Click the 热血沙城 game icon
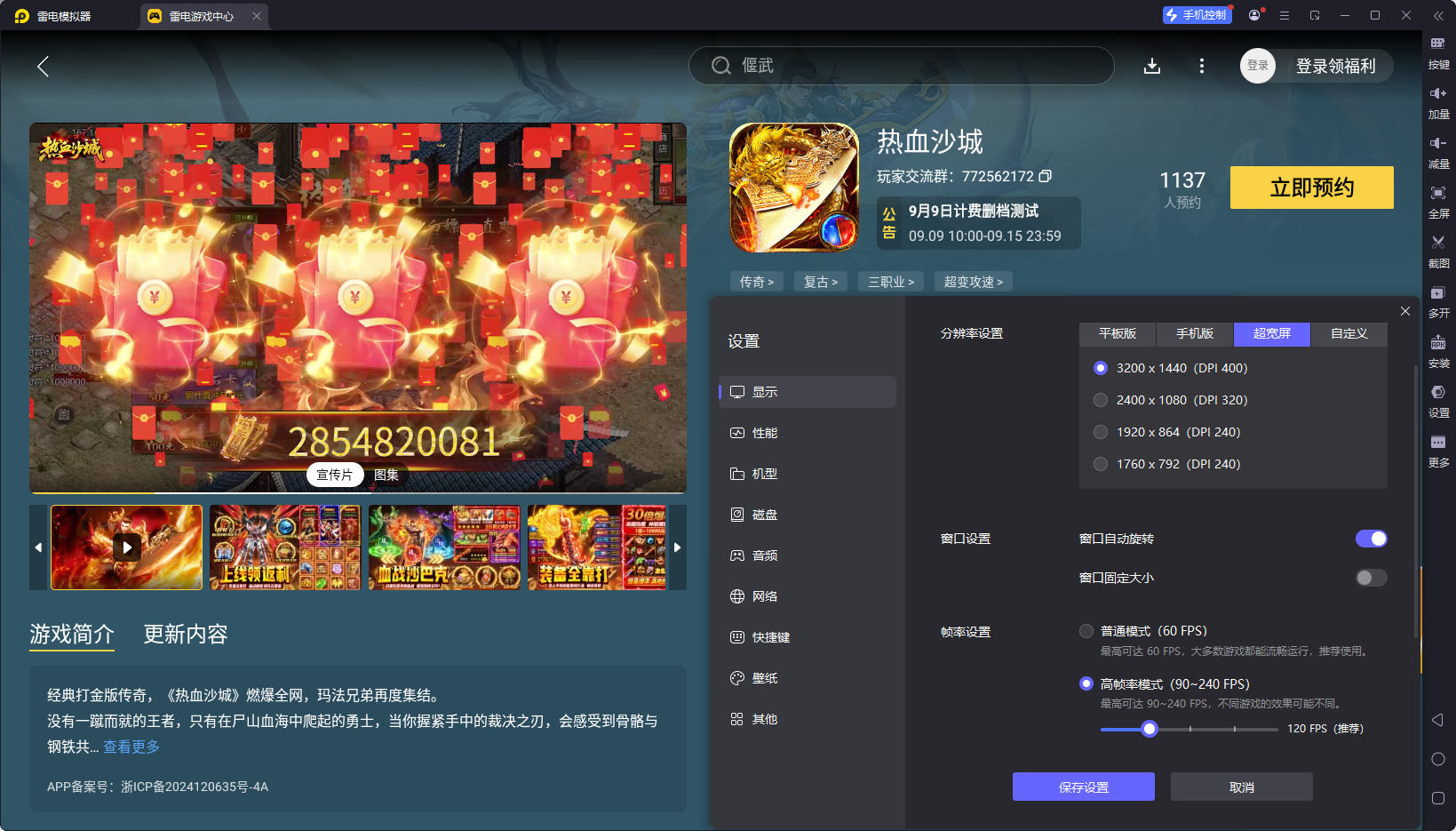The height and width of the screenshot is (831, 1456). [x=794, y=188]
